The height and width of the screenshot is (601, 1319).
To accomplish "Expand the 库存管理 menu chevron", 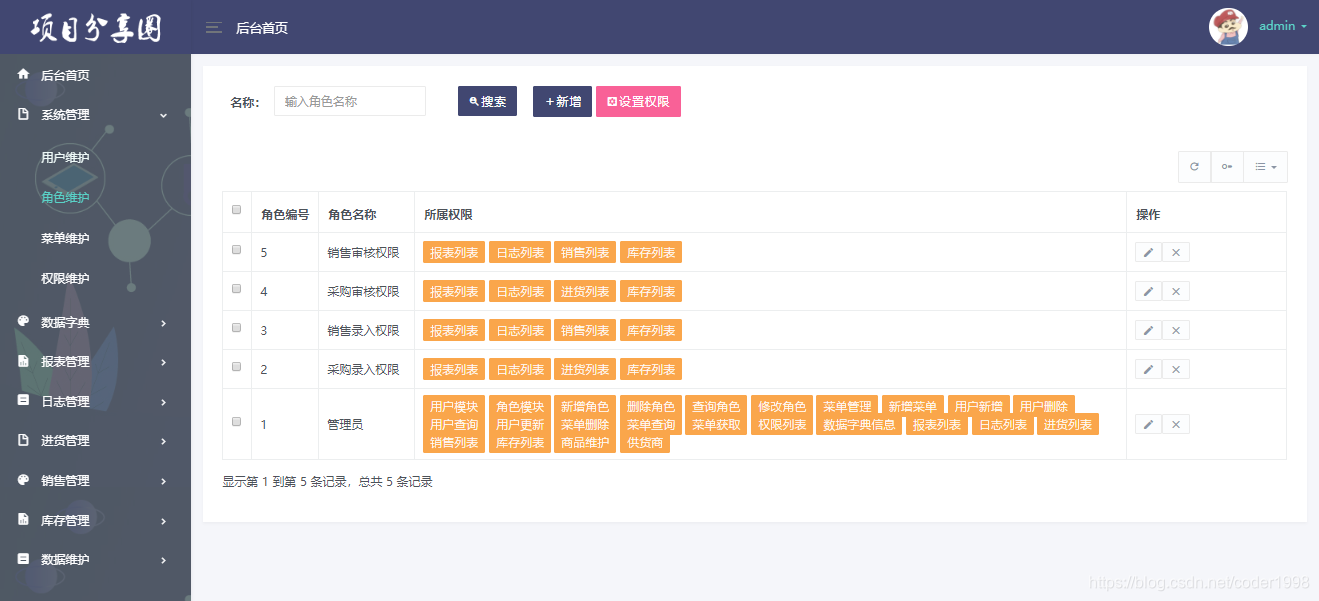I will pos(163,521).
